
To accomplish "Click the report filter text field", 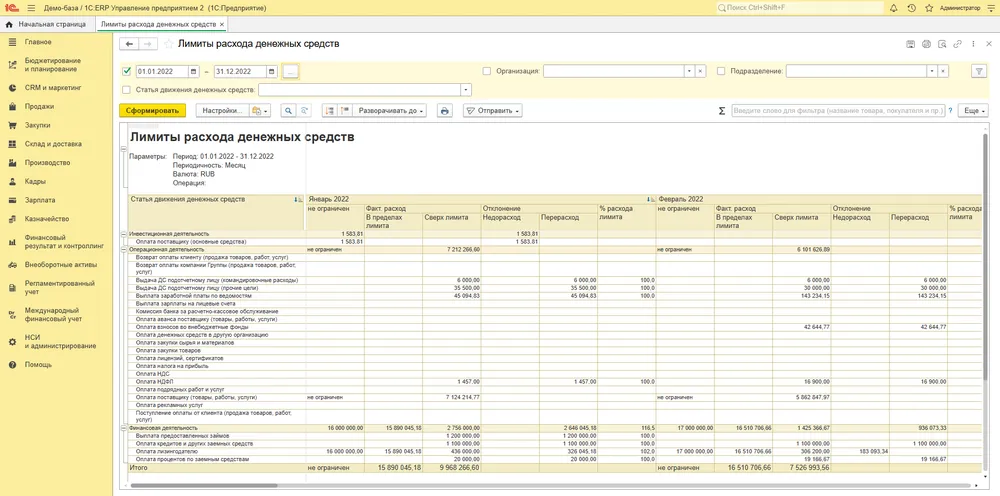I will (838, 110).
